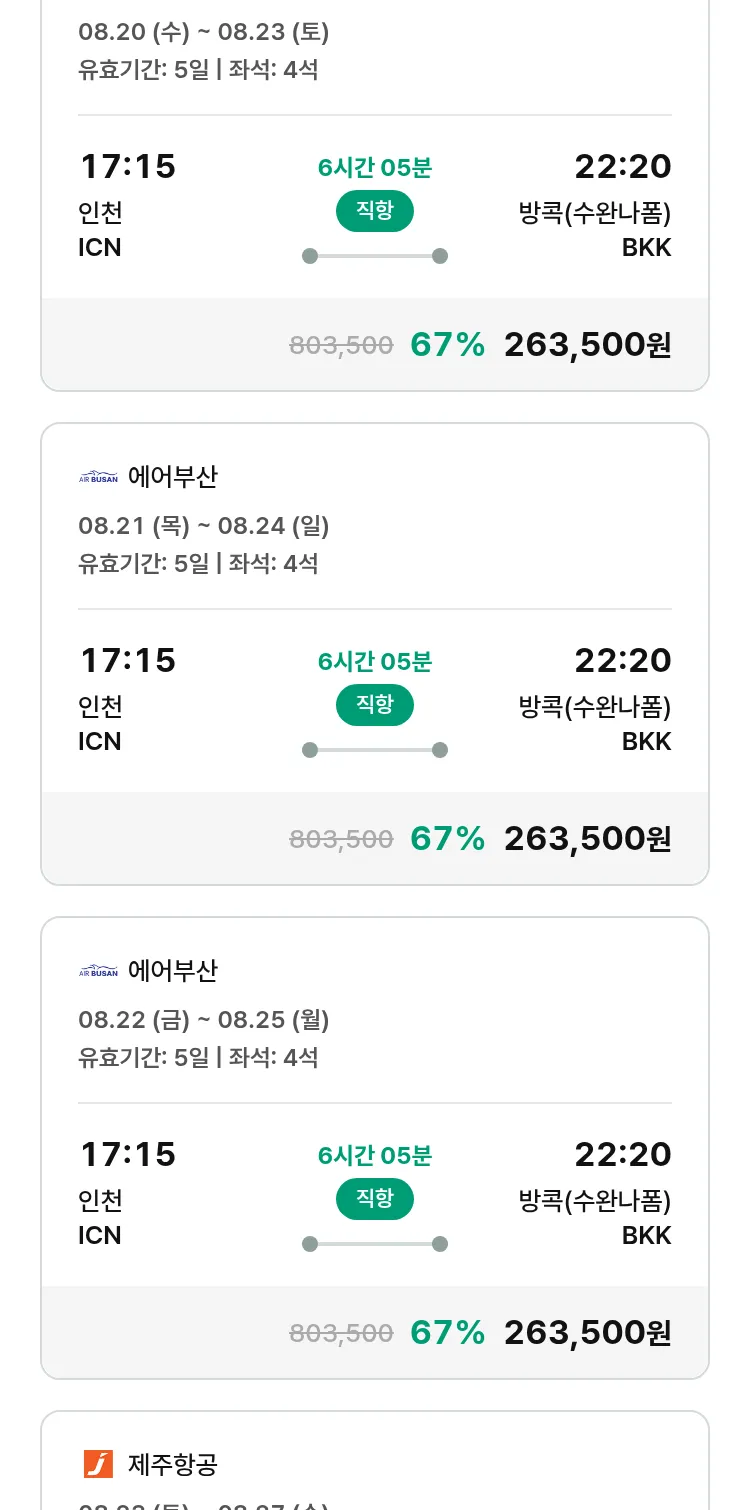Click the Jeju Air orange logo icon

pos(98,1464)
